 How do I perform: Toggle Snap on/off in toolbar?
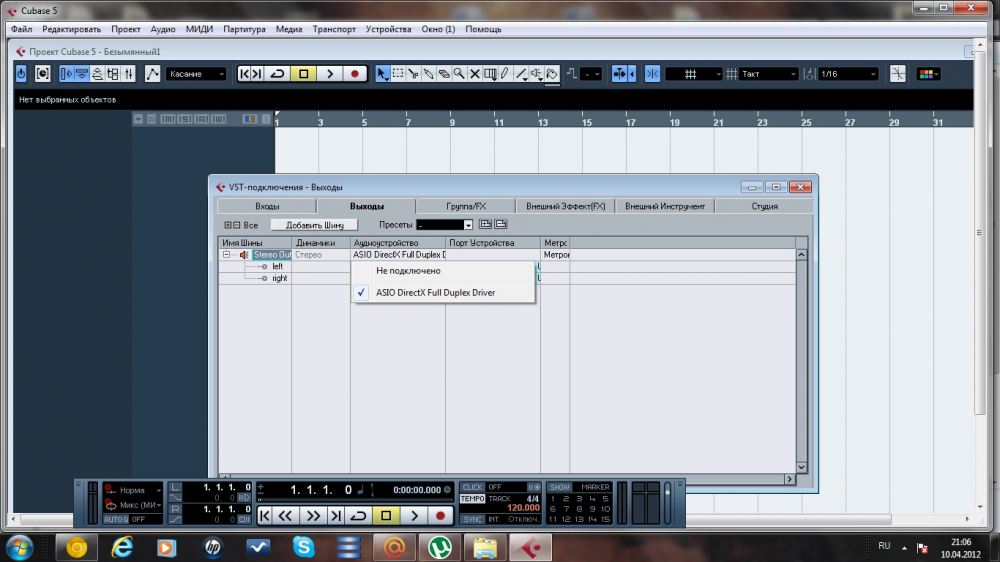pos(652,74)
